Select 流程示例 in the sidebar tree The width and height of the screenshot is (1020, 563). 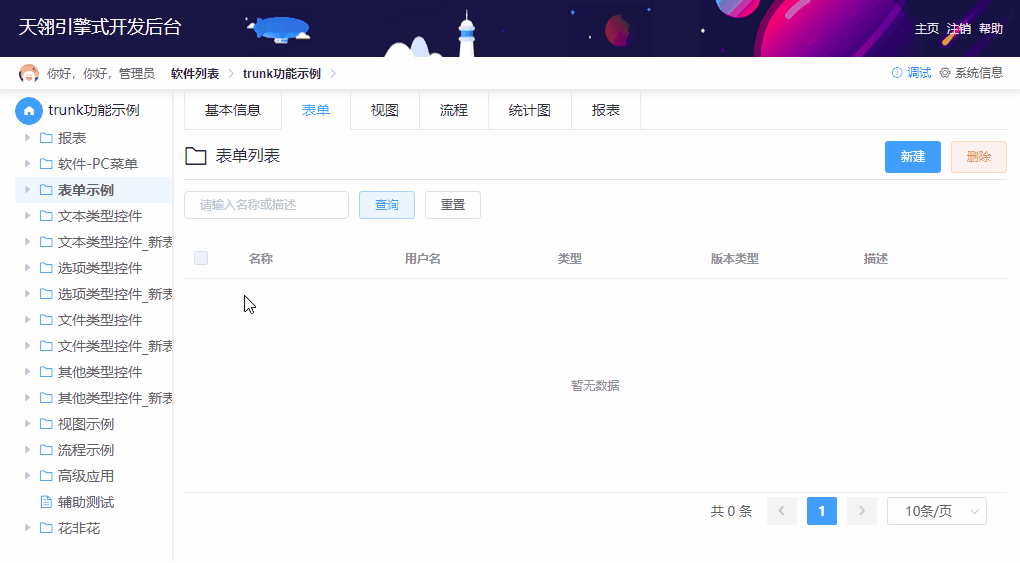[x=86, y=450]
